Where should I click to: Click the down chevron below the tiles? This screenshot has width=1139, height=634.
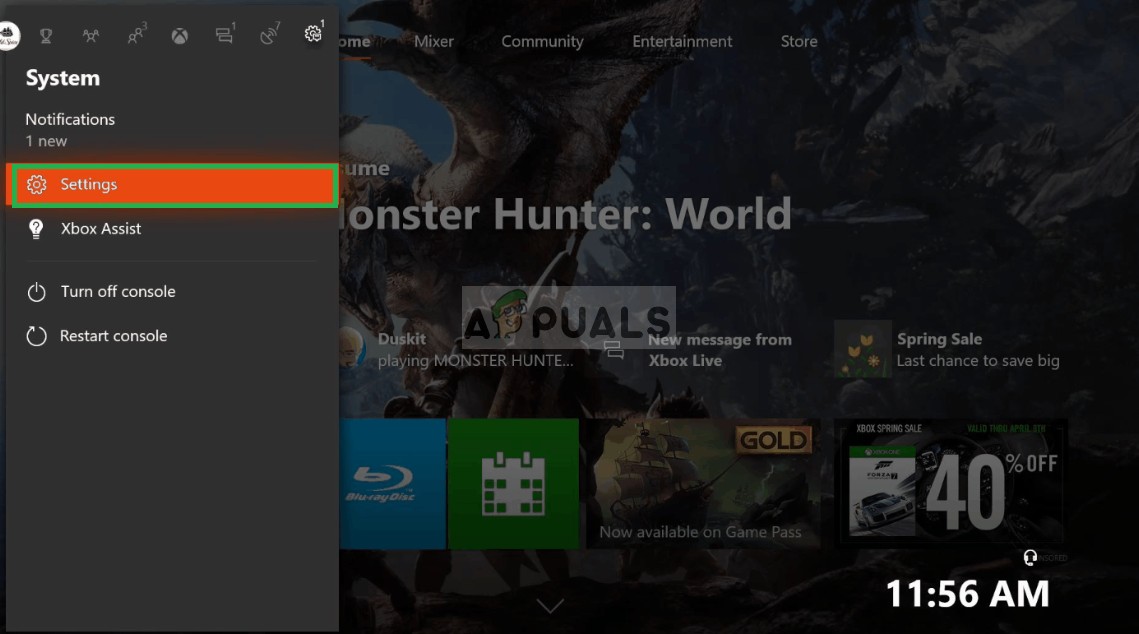pyautogui.click(x=550, y=606)
